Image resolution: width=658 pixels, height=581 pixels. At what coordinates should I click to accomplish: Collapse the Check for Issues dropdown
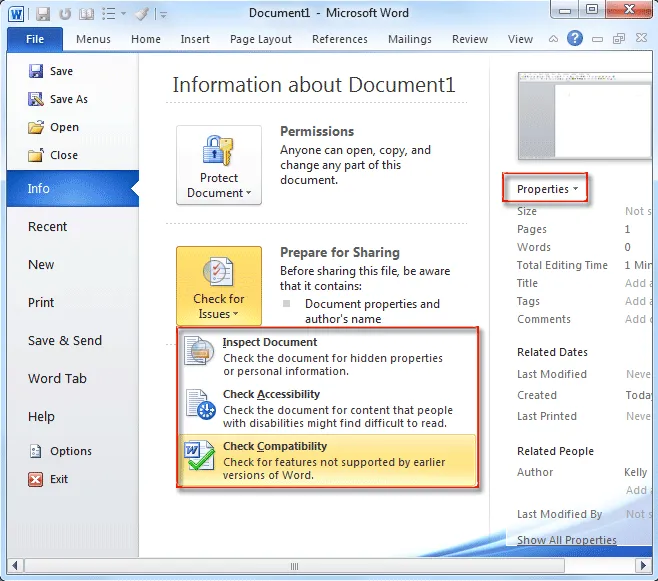click(x=219, y=287)
